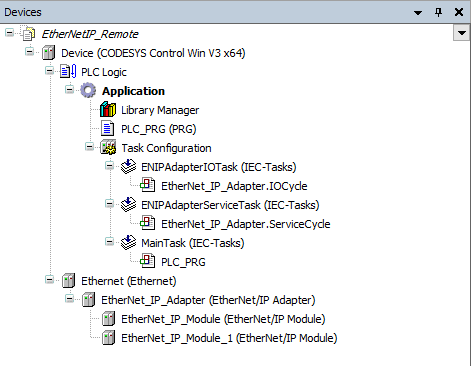This screenshot has width=471, height=366.
Task: Click the EtherNet_IP_Adapter.IOCycle call icon
Action: point(148,185)
